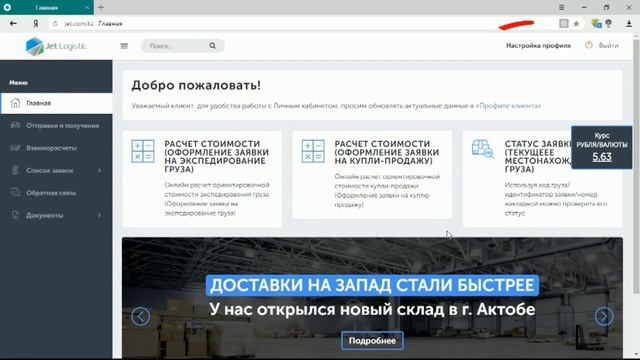Click the Меню sidebar heading

[18, 82]
